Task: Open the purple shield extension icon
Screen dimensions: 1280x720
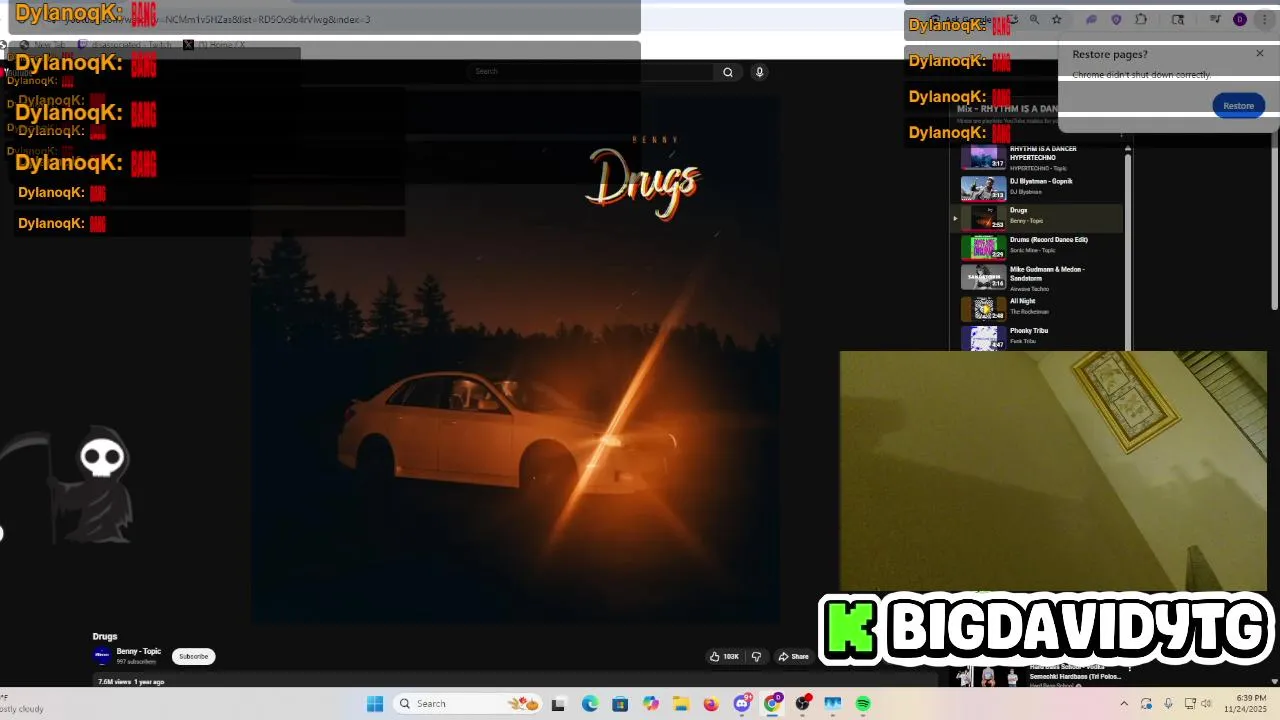Action: [1116, 19]
